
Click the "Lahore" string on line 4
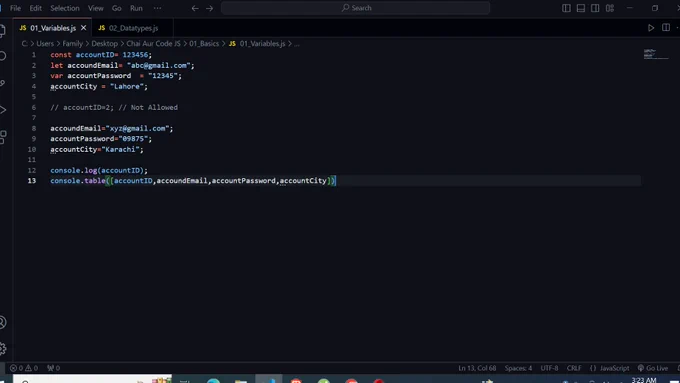pos(127,86)
